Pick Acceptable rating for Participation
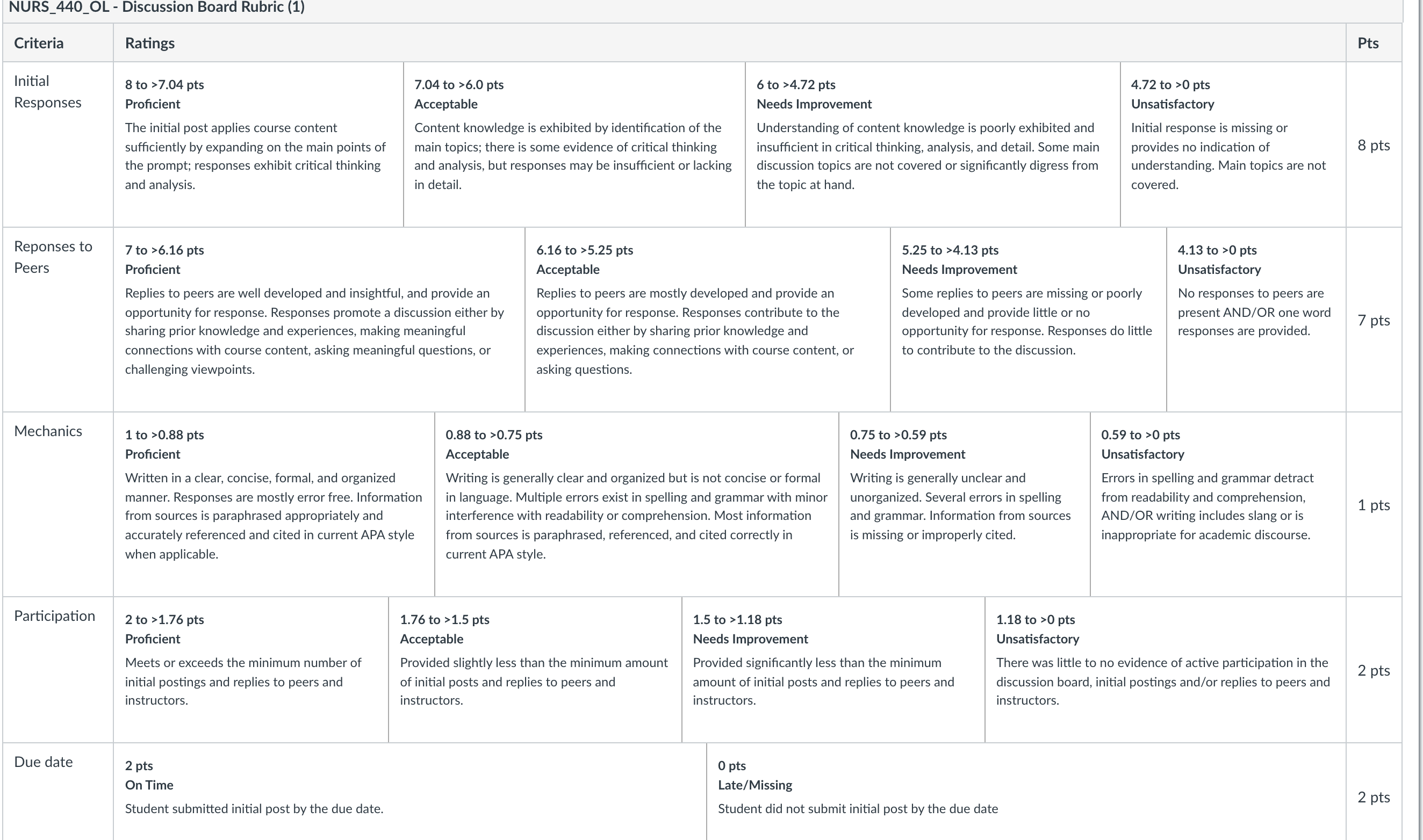 (535, 670)
